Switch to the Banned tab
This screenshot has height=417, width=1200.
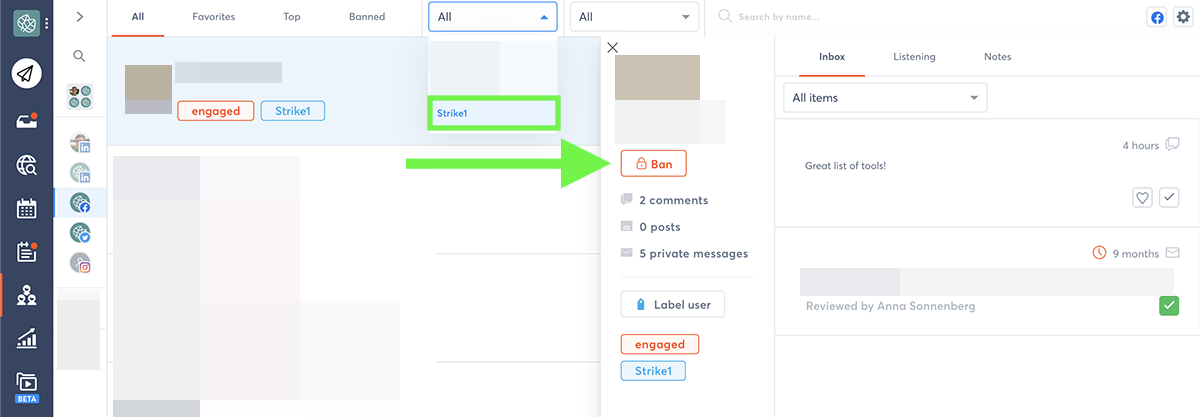pos(367,17)
